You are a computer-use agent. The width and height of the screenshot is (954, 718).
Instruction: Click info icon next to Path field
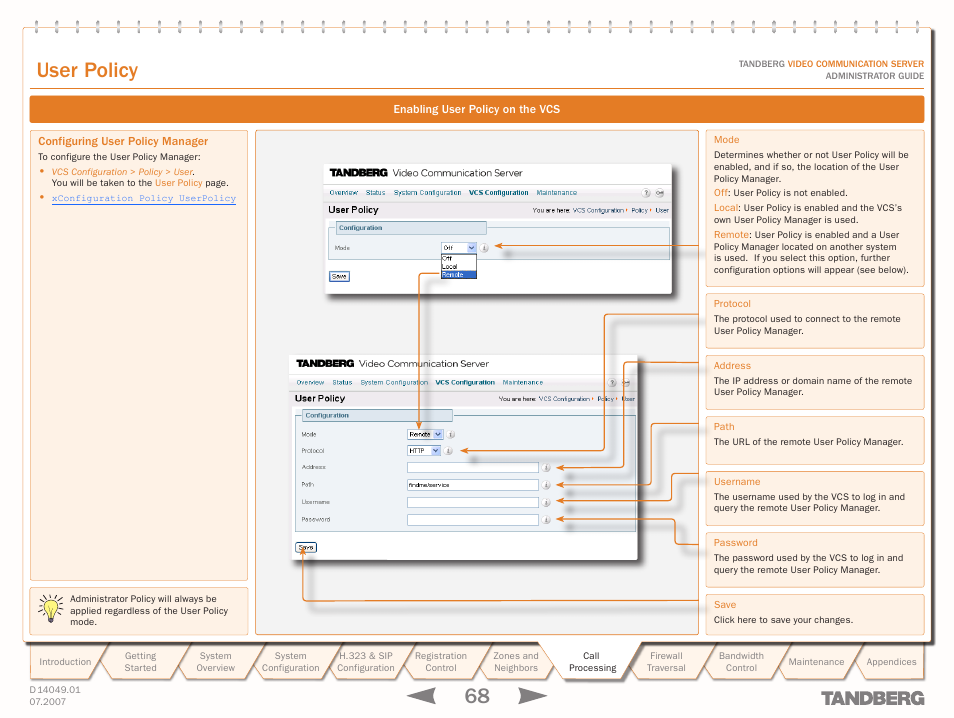pos(546,485)
